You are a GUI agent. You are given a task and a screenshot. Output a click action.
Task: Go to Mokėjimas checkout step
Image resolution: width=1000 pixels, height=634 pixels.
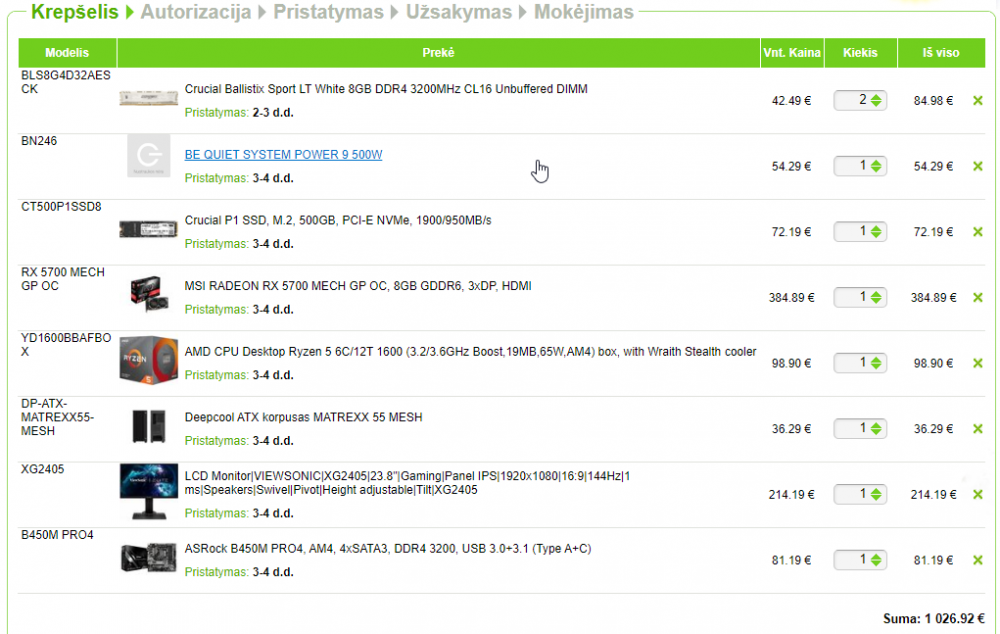(584, 12)
